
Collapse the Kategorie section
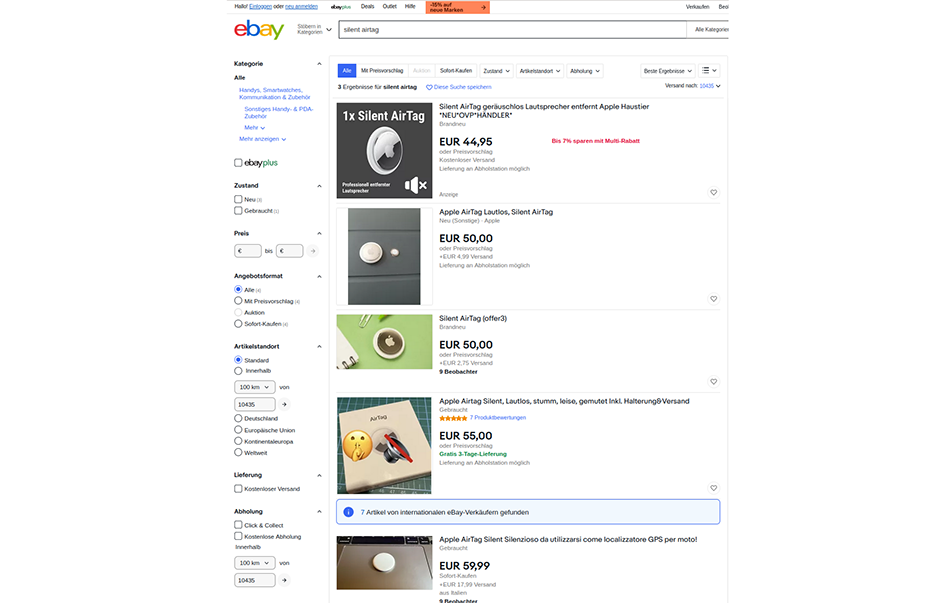[x=319, y=64]
